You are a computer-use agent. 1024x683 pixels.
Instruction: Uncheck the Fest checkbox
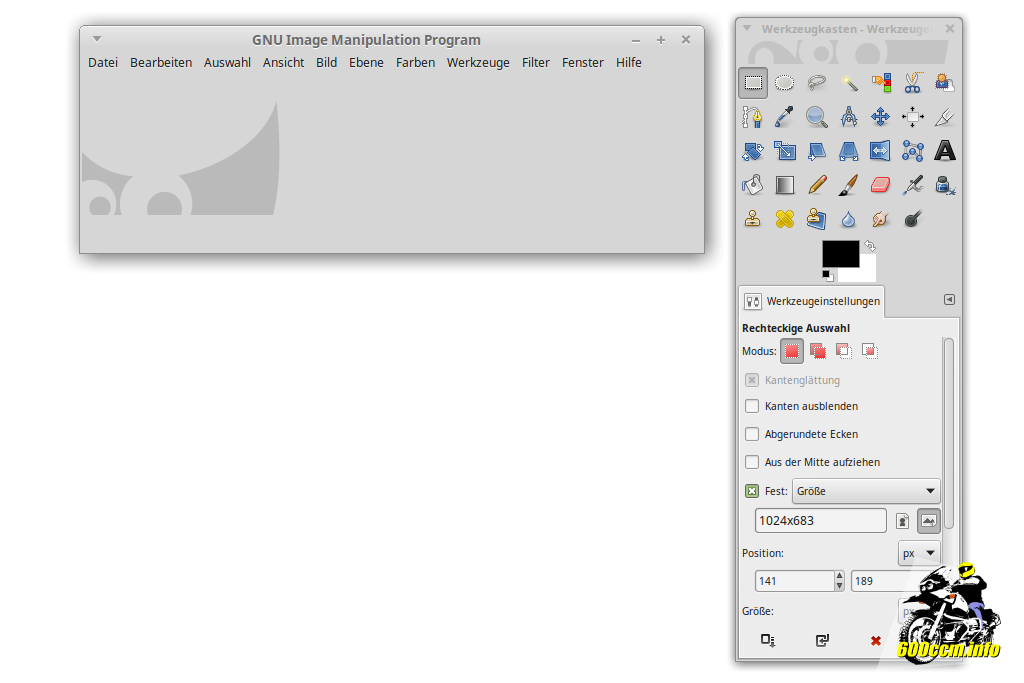(x=752, y=491)
